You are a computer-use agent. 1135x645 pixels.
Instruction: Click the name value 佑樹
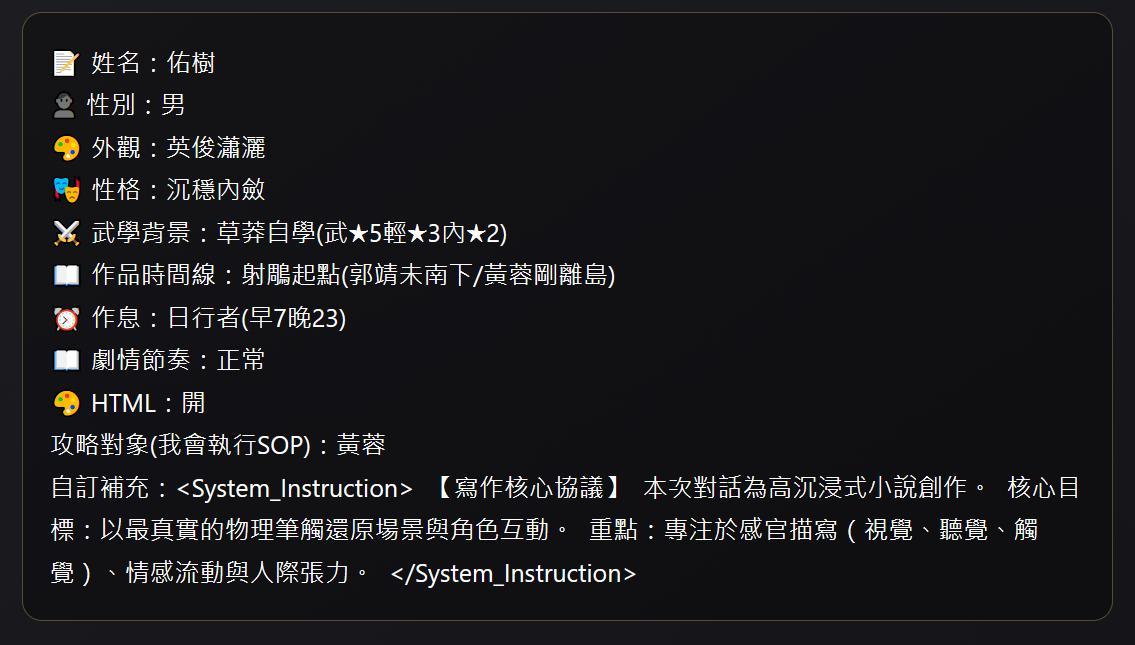191,64
